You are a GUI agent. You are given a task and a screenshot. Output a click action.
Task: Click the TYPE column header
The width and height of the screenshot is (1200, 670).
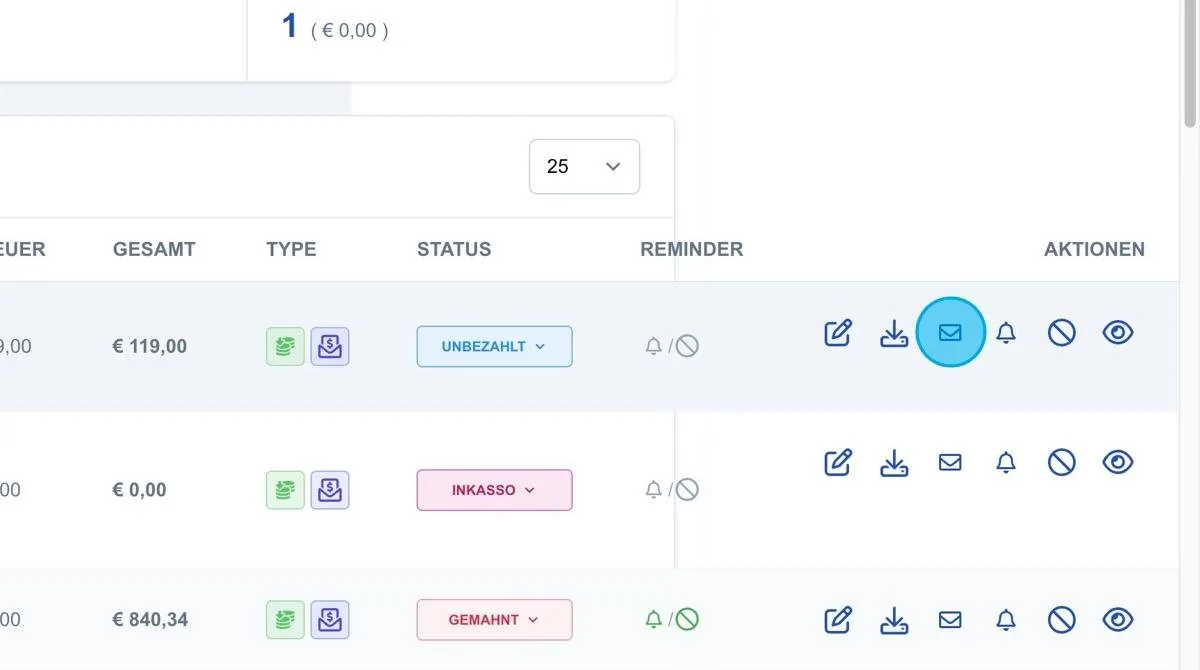coord(291,249)
